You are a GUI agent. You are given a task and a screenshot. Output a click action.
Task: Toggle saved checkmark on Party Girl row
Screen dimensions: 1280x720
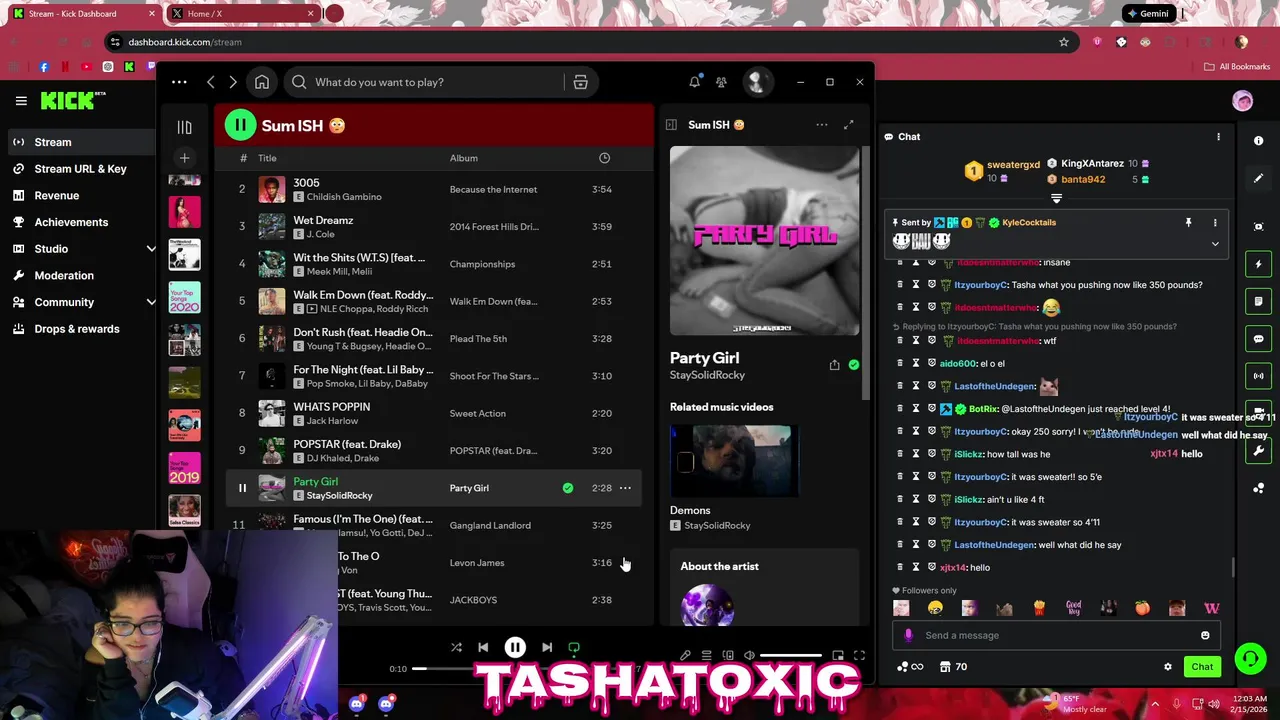tap(568, 488)
